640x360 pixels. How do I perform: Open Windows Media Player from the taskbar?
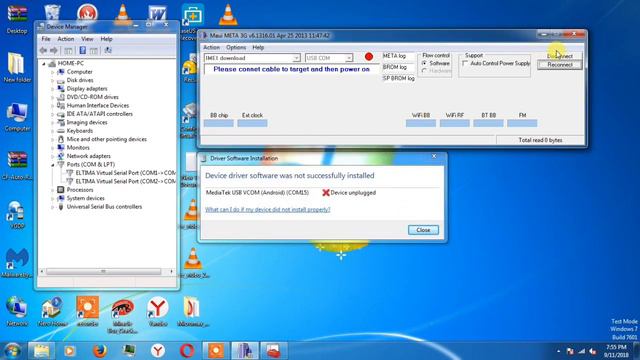pyautogui.click(x=70, y=351)
